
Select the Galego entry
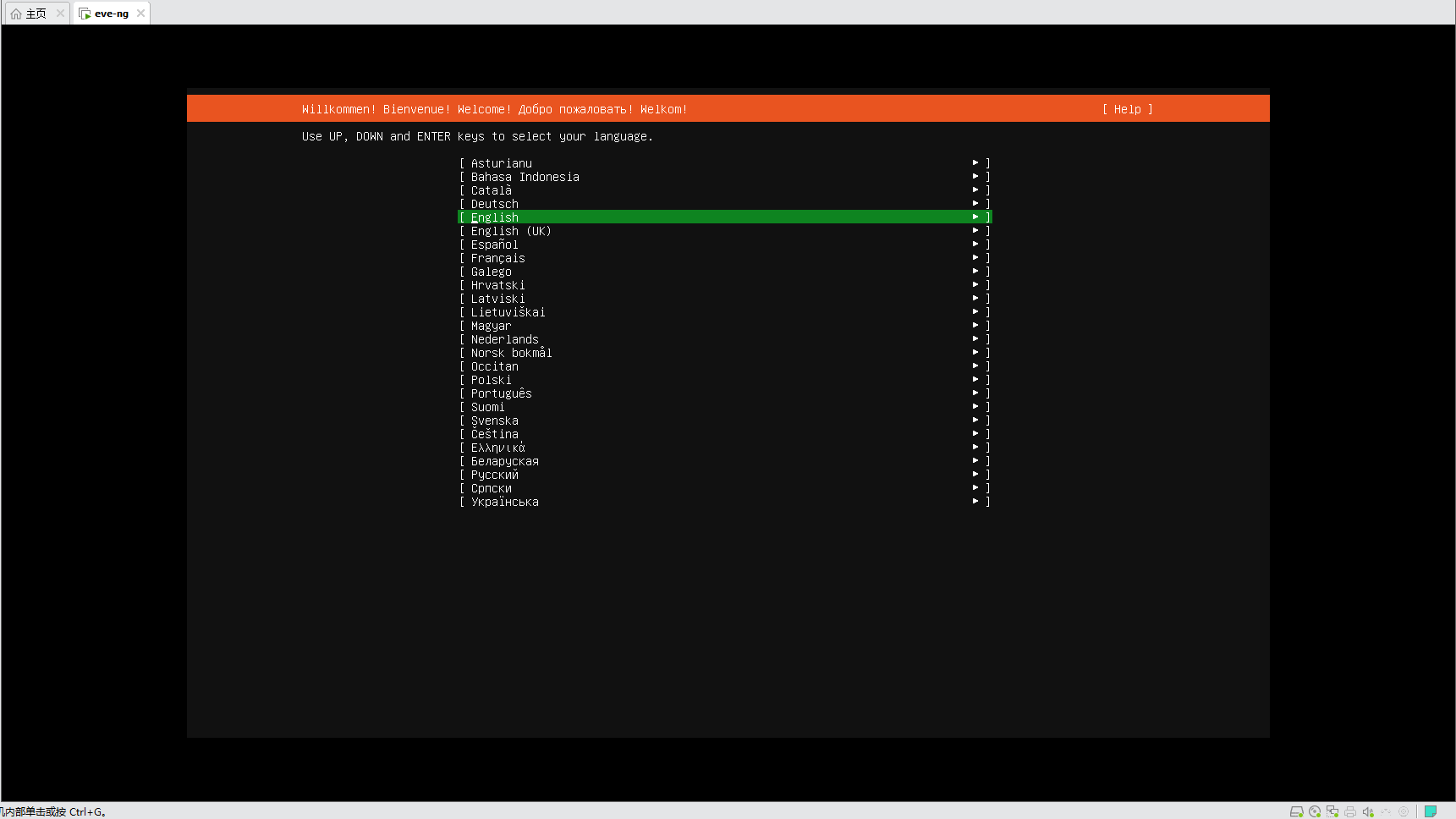coord(724,272)
